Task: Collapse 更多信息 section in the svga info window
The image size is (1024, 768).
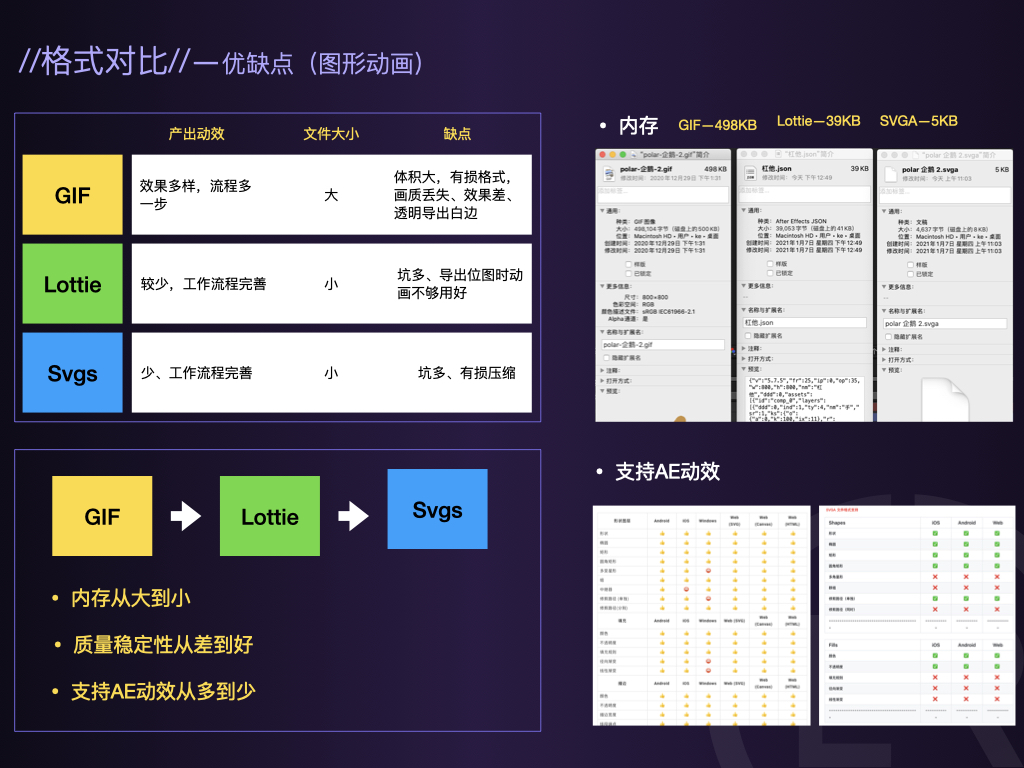Action: (884, 287)
